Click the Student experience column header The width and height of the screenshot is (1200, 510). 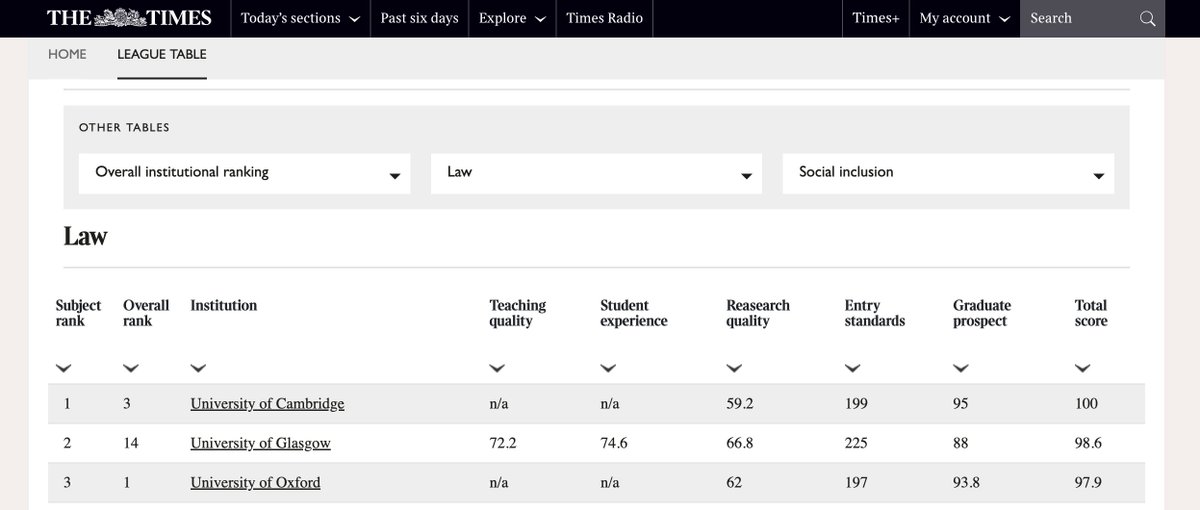tap(634, 313)
